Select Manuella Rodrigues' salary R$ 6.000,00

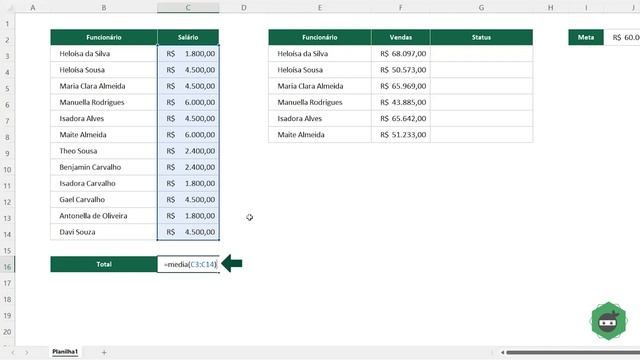[188, 102]
